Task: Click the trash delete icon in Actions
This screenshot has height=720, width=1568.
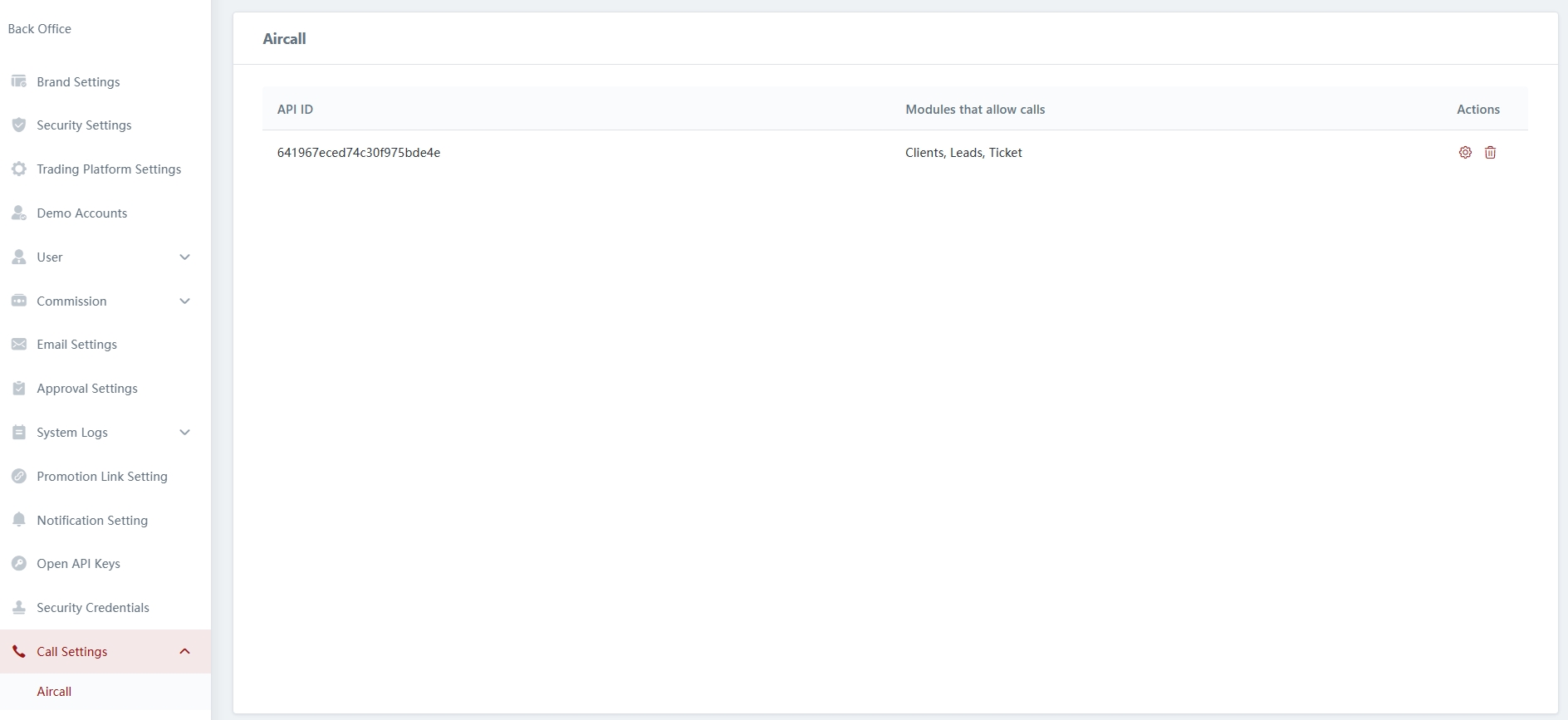Action: pyautogui.click(x=1490, y=153)
